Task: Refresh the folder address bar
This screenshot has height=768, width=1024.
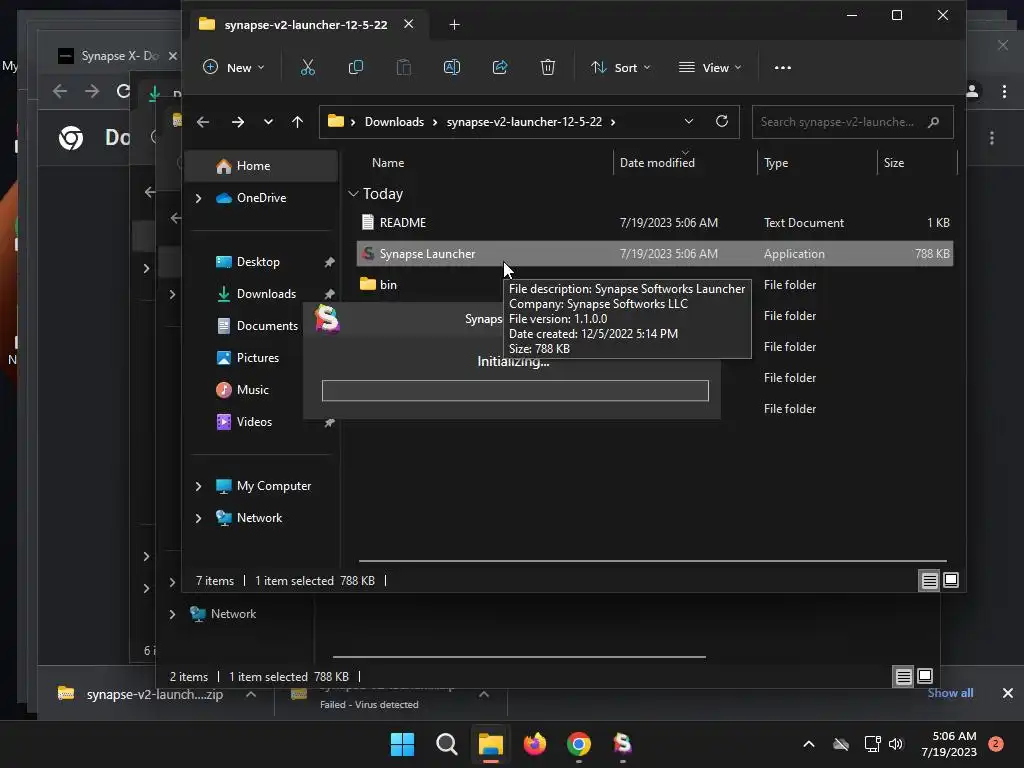Action: (722, 121)
